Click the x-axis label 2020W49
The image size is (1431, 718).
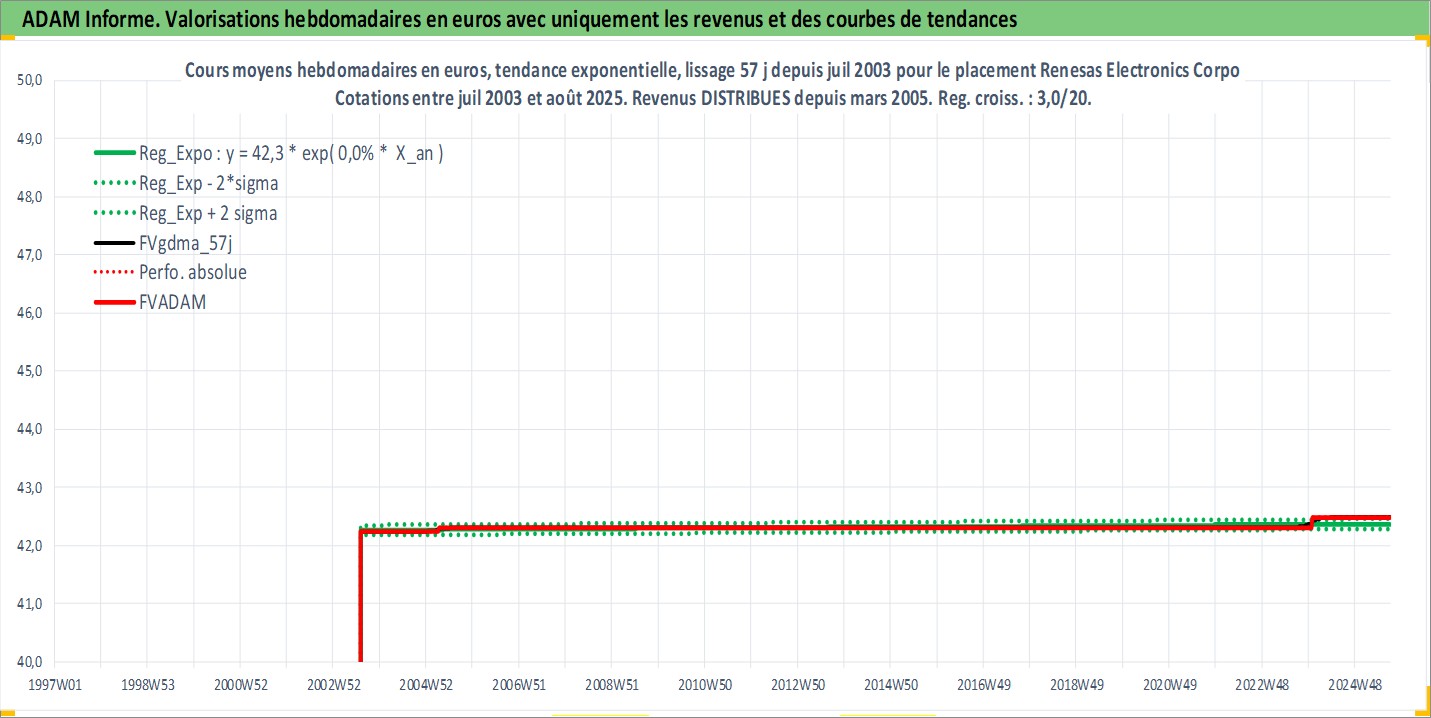point(1168,685)
